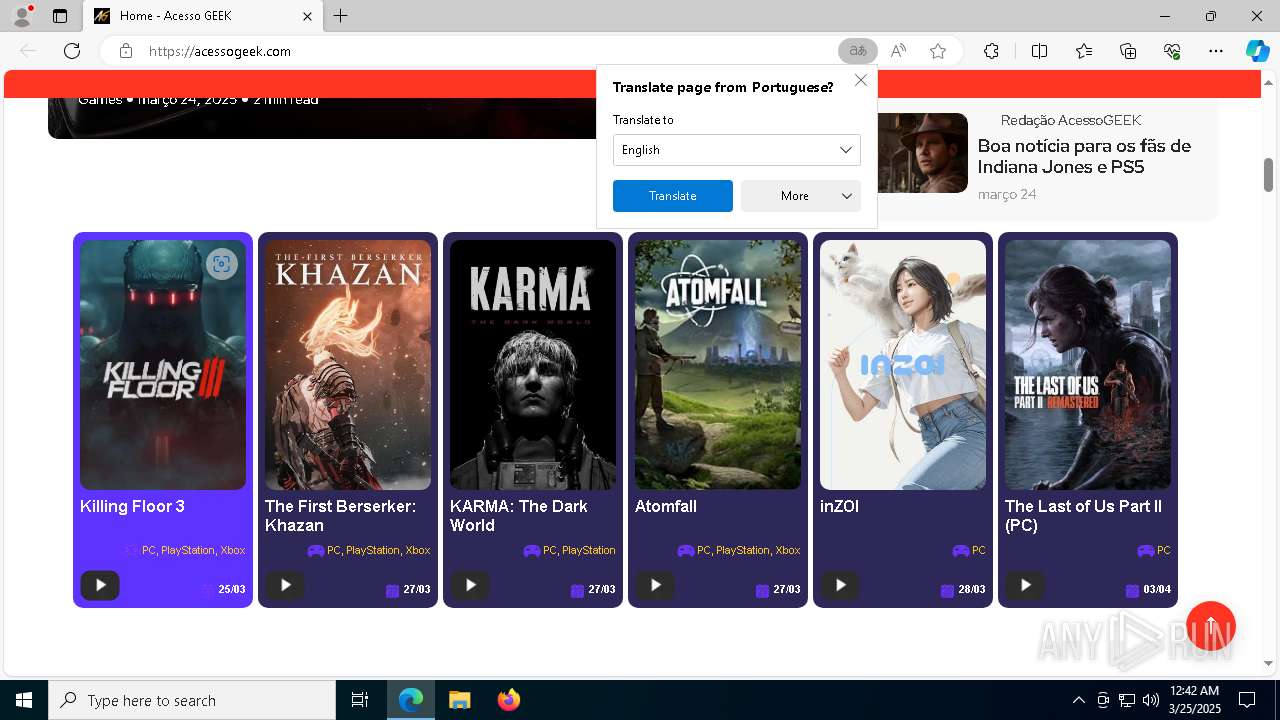Open the tab actions menu icon

tap(60, 16)
